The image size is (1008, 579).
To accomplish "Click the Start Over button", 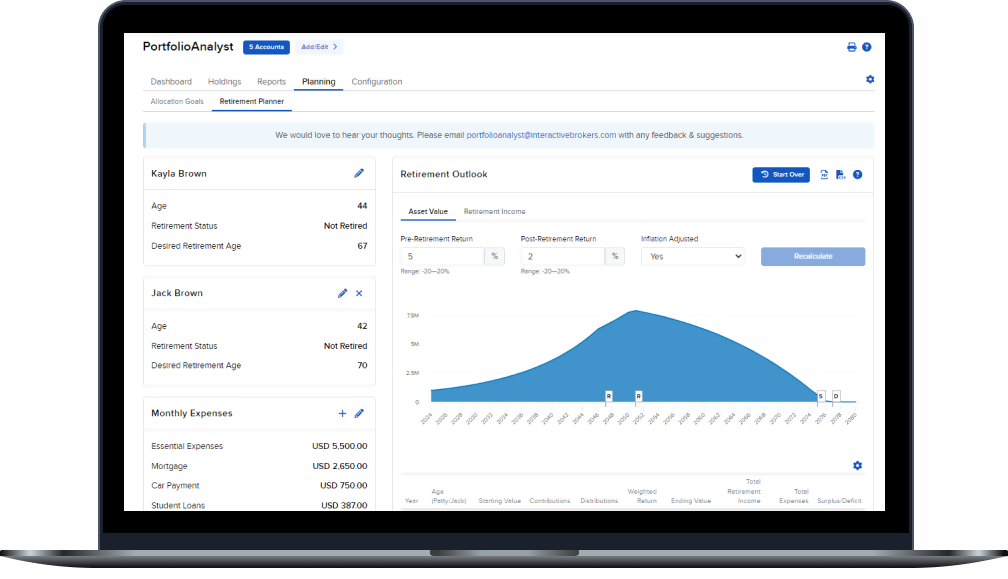I will [x=781, y=174].
